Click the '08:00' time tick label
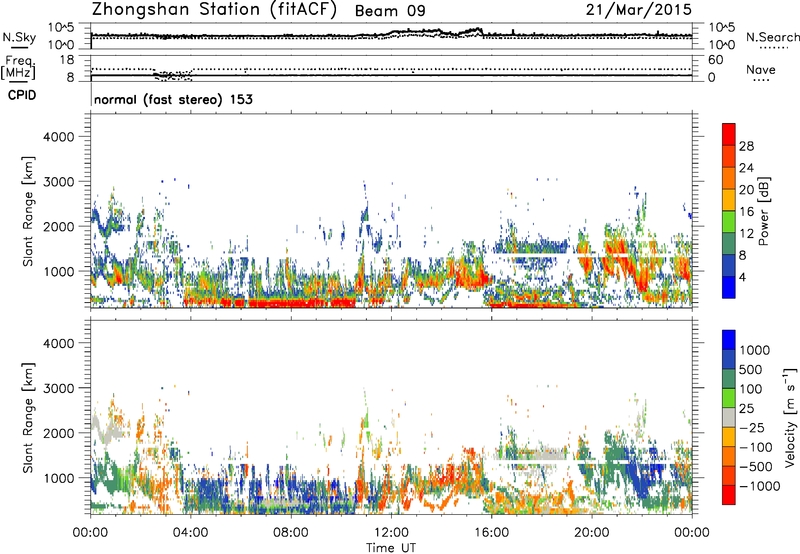 [x=291, y=533]
